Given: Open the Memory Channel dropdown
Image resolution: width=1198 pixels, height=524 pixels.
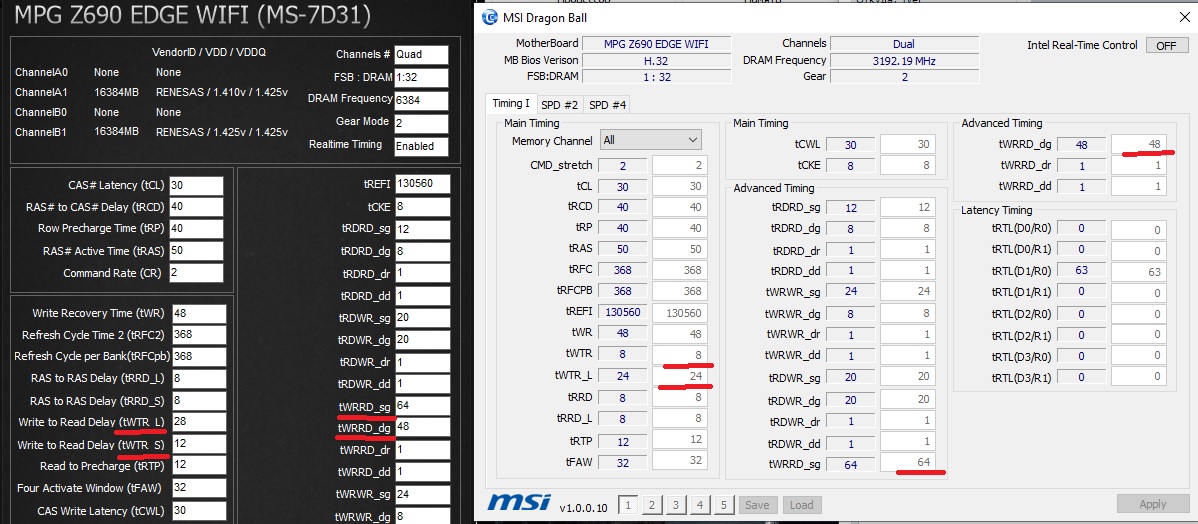Looking at the screenshot, I should coord(650,140).
